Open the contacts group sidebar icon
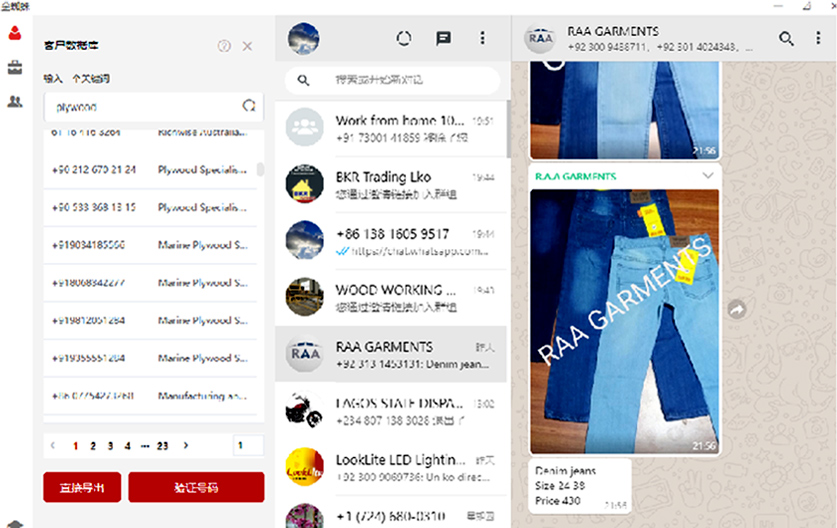Viewport: 837px width, 528px height. click(14, 101)
